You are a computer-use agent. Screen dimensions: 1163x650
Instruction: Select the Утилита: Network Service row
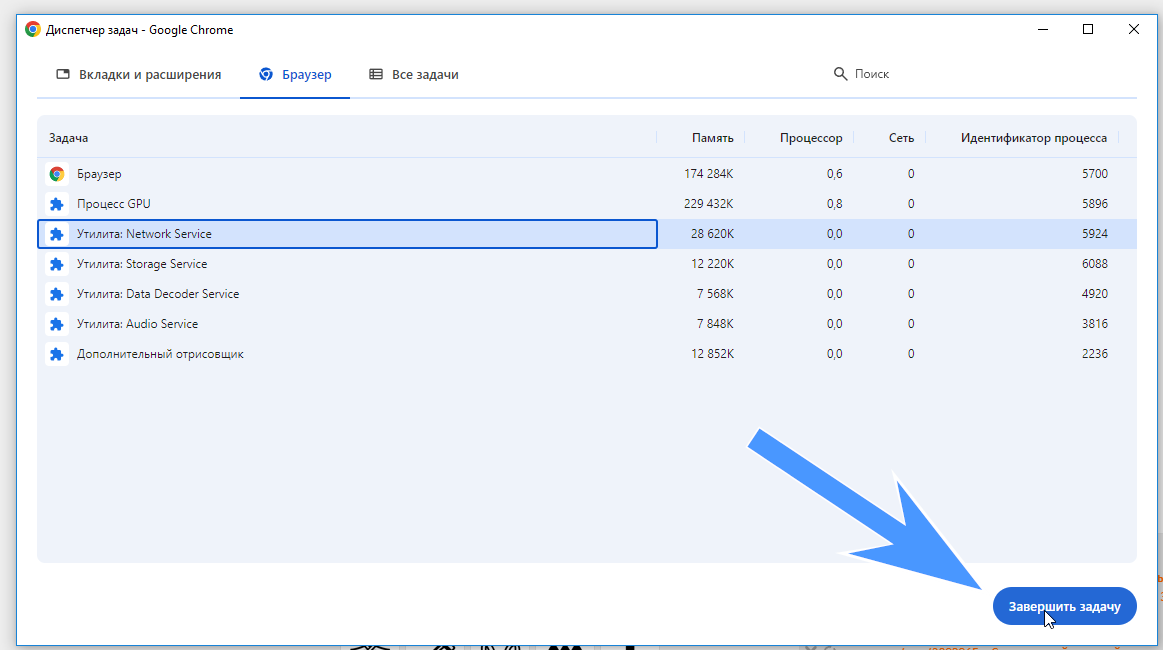pyautogui.click(x=587, y=234)
